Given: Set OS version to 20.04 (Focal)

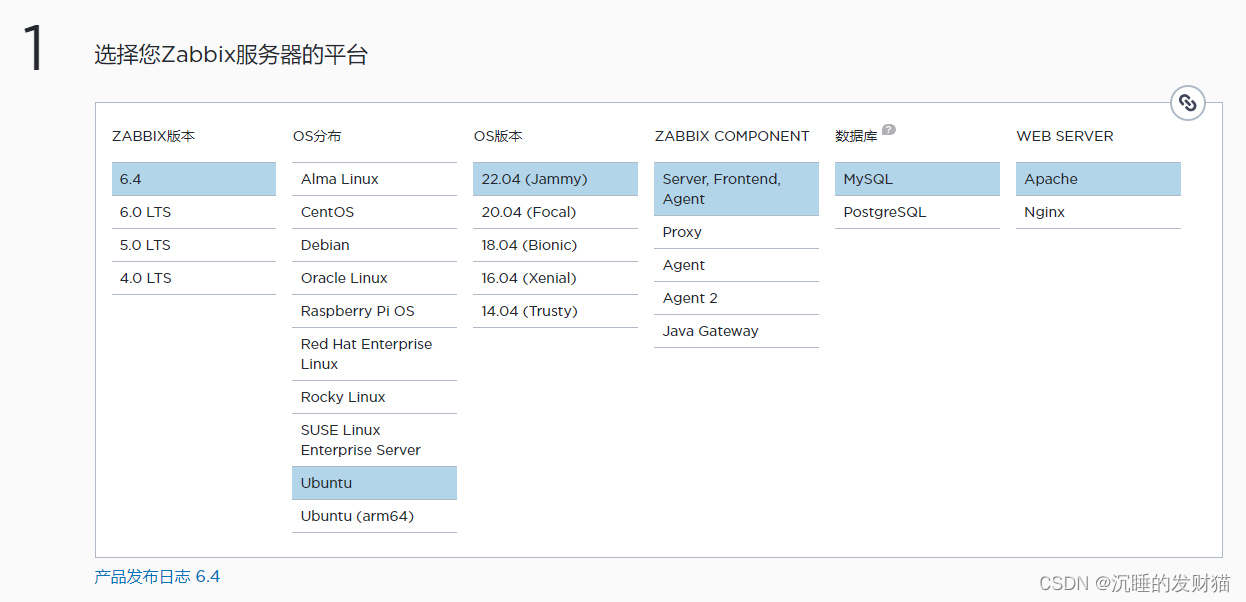Looking at the screenshot, I should (x=555, y=212).
